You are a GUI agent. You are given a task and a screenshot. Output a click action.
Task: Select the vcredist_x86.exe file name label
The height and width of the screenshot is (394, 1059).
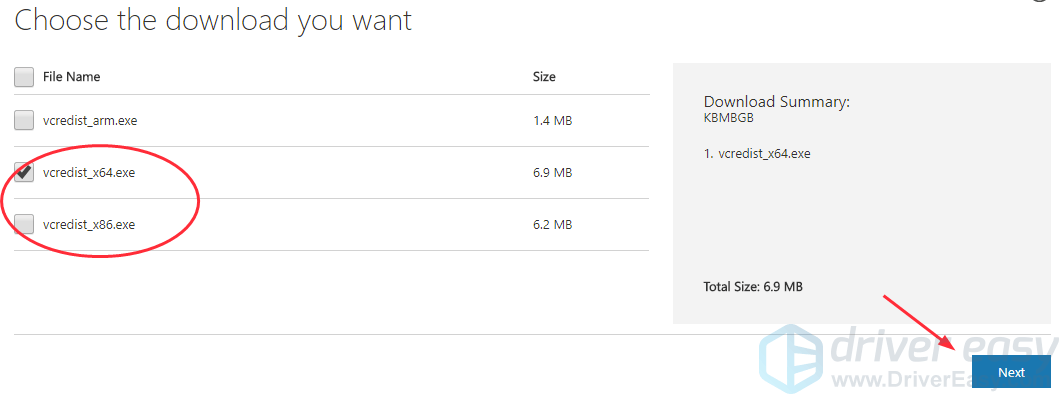[x=88, y=225]
